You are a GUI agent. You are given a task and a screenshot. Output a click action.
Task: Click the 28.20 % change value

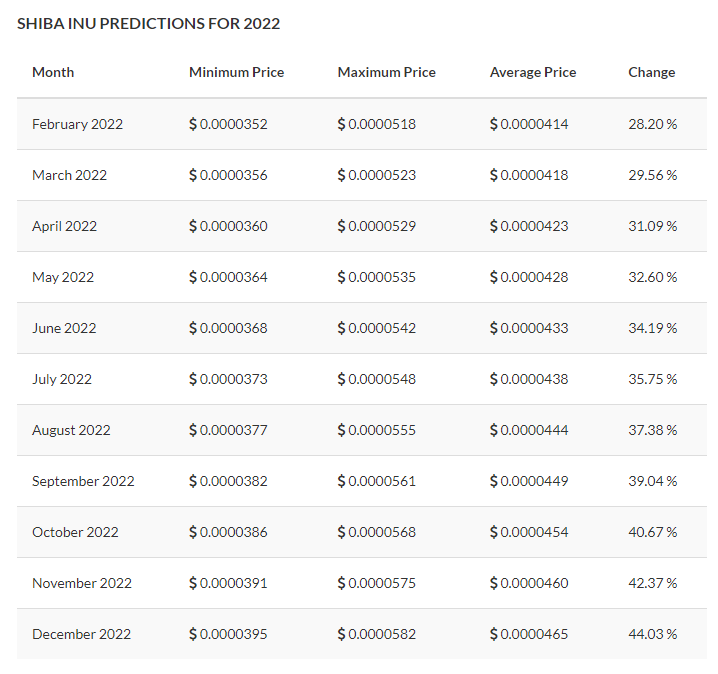pyautogui.click(x=653, y=124)
